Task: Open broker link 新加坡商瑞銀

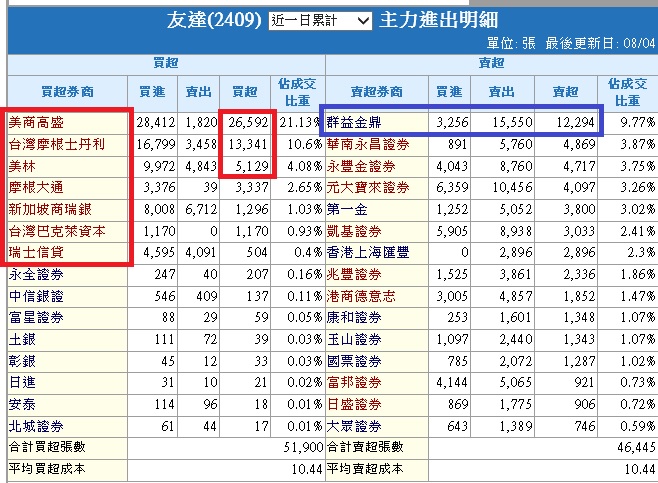Action: pyautogui.click(x=50, y=209)
